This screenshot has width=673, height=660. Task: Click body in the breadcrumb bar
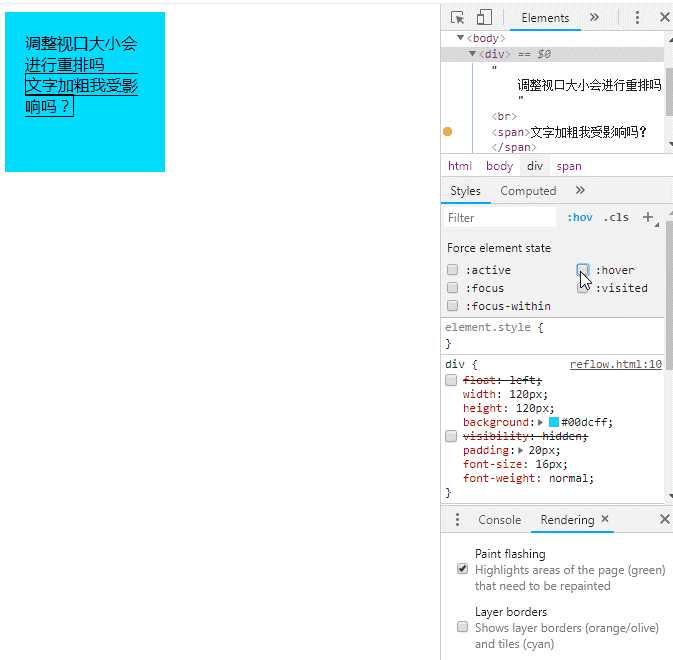coord(500,166)
